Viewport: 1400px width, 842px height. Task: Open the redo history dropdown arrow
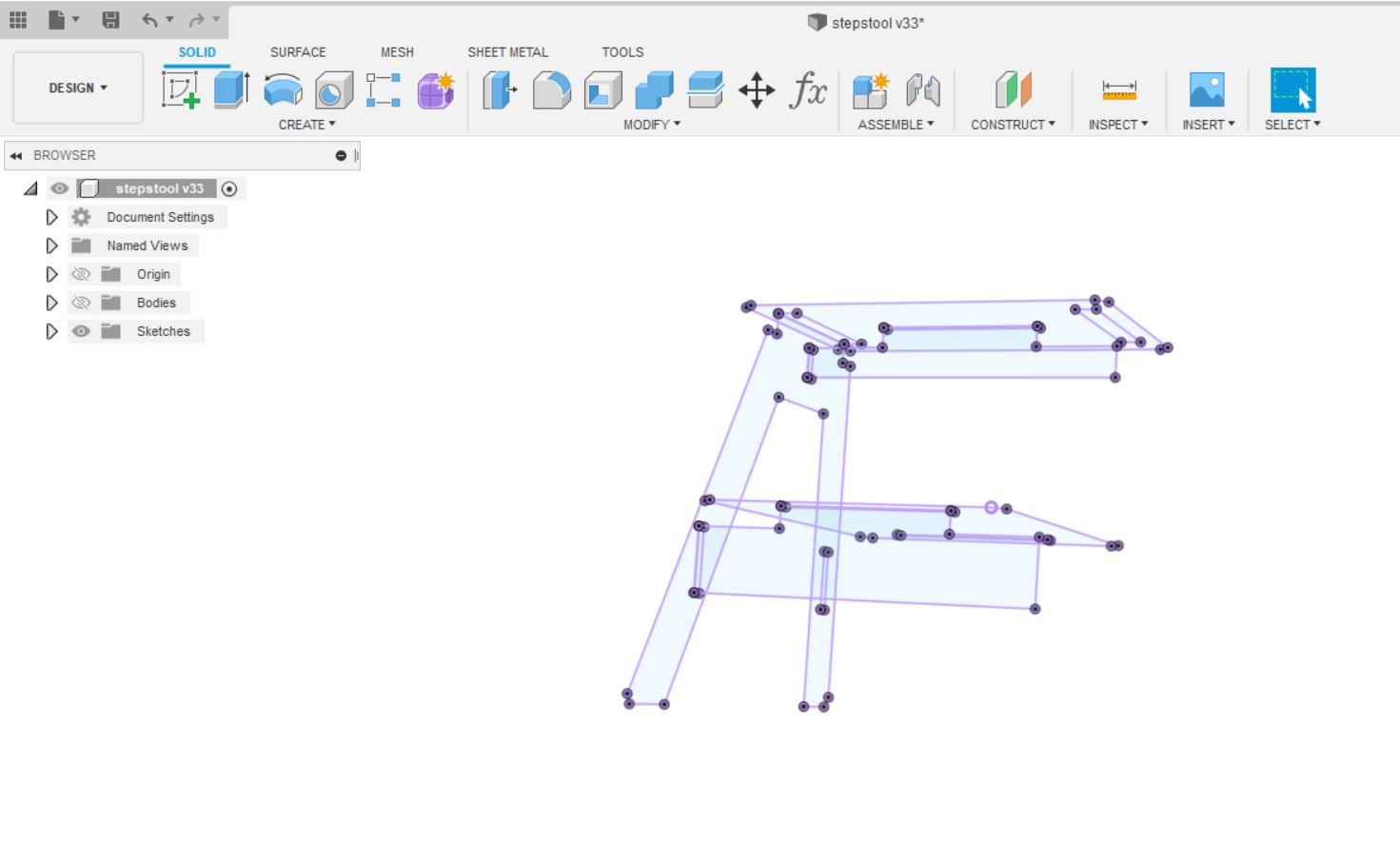216,19
